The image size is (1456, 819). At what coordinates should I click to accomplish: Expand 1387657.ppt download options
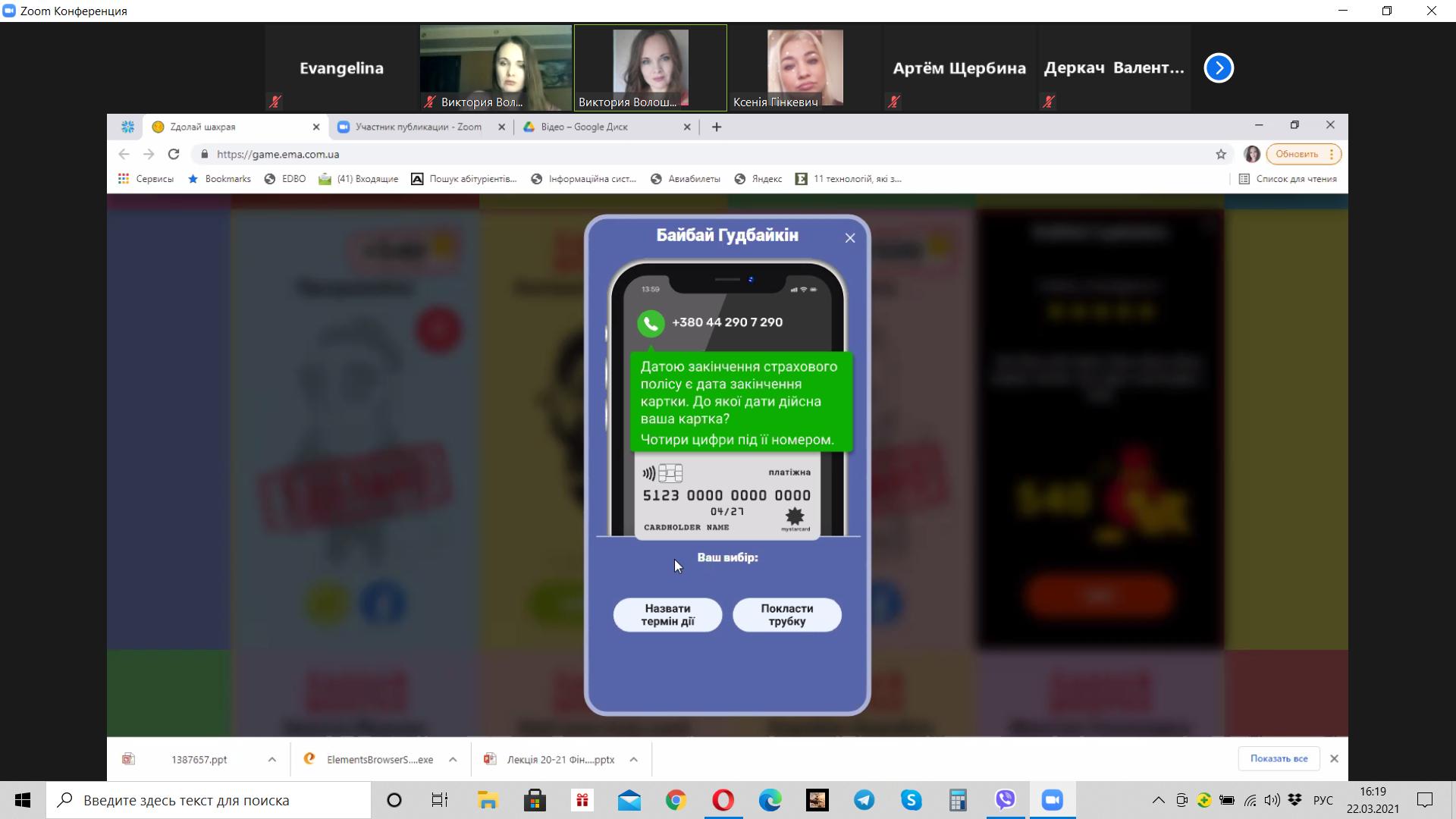click(271, 759)
